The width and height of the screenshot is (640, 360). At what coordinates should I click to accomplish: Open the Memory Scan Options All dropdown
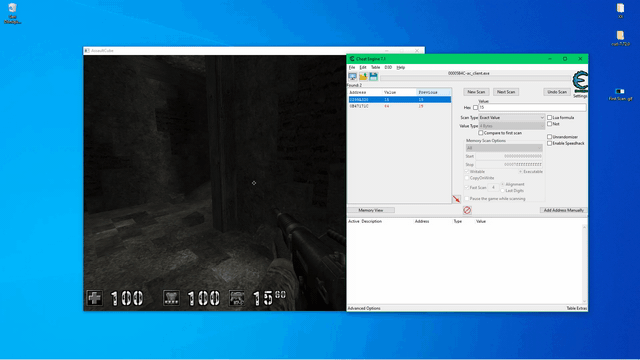point(504,148)
